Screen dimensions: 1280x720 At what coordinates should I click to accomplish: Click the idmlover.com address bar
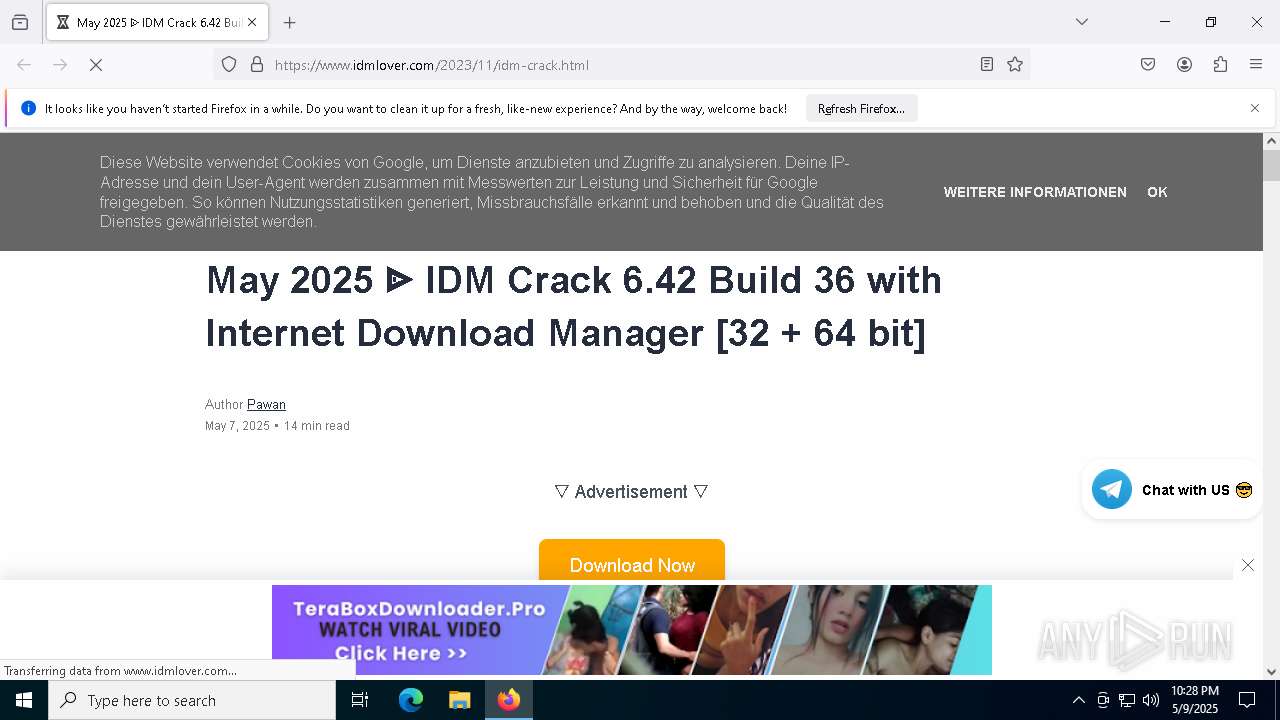tap(620, 65)
